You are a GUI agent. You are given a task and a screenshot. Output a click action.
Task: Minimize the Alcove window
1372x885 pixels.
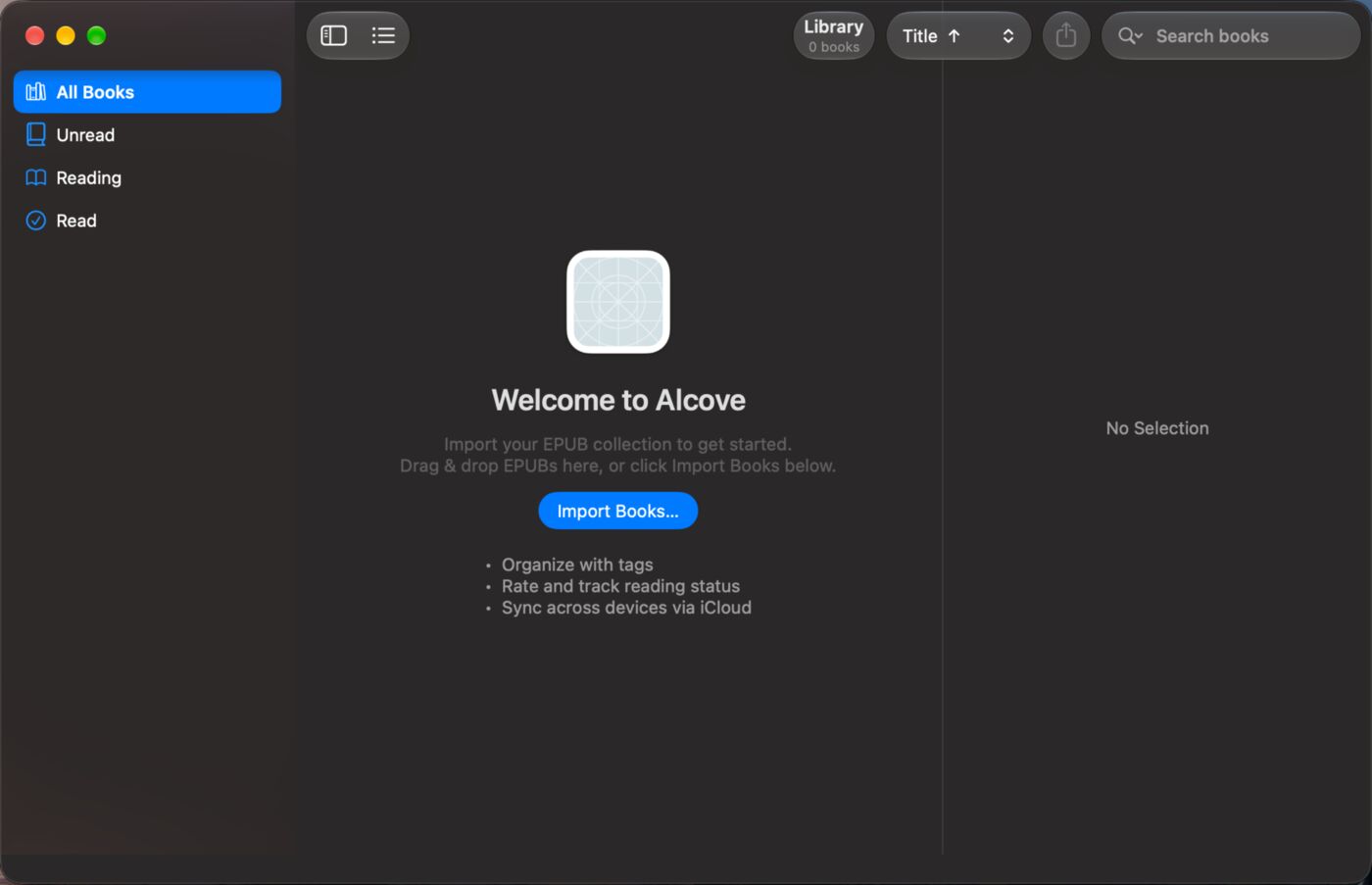pyautogui.click(x=66, y=36)
